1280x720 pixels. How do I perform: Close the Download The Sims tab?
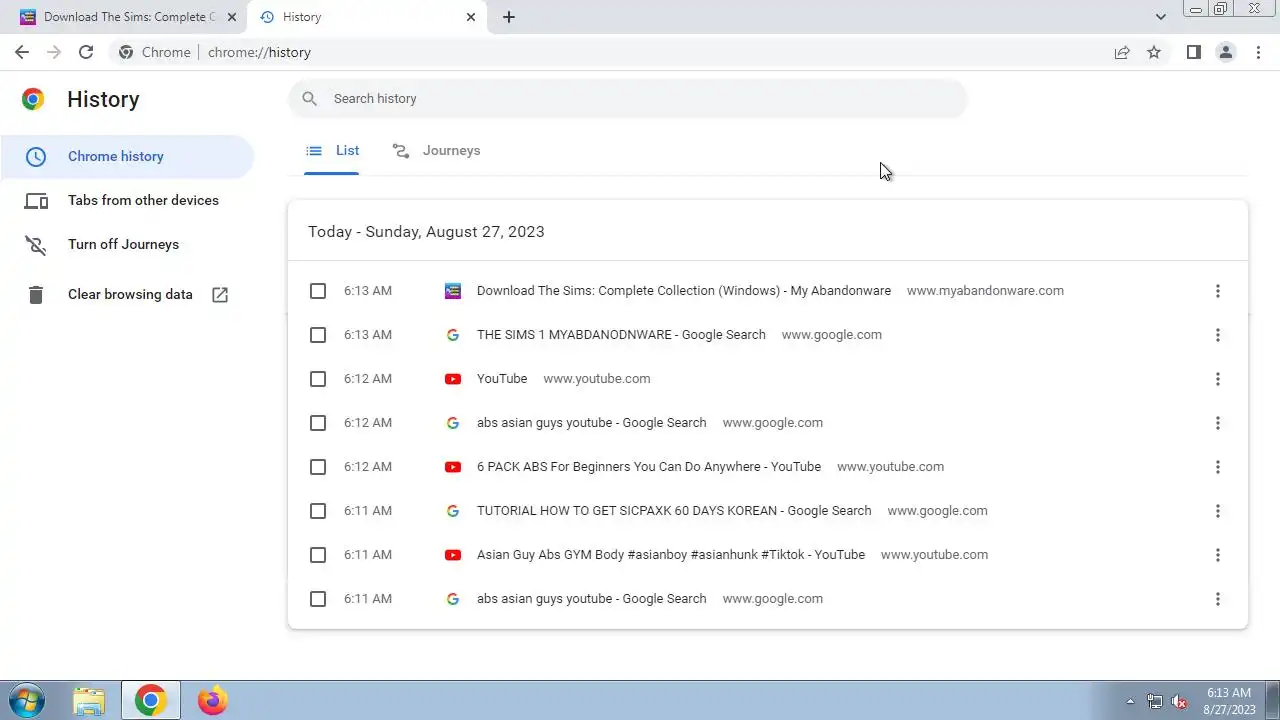click(x=231, y=17)
